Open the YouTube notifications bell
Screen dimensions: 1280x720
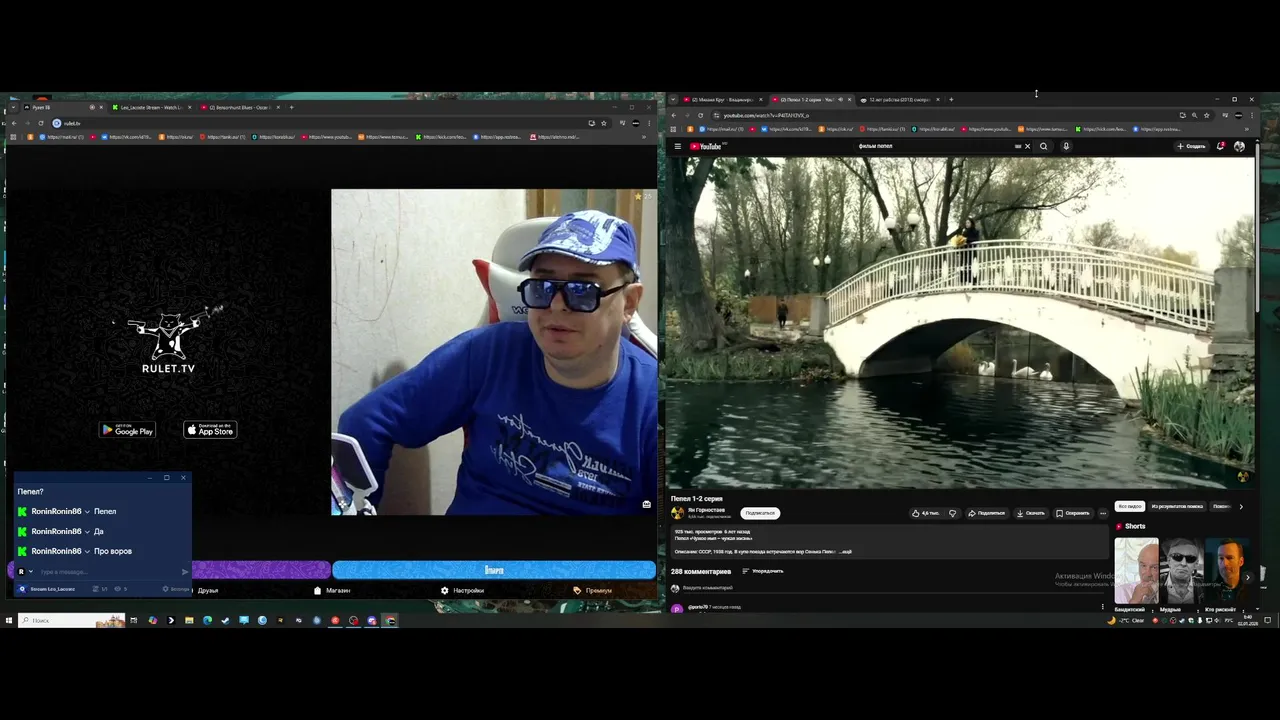click(1221, 146)
